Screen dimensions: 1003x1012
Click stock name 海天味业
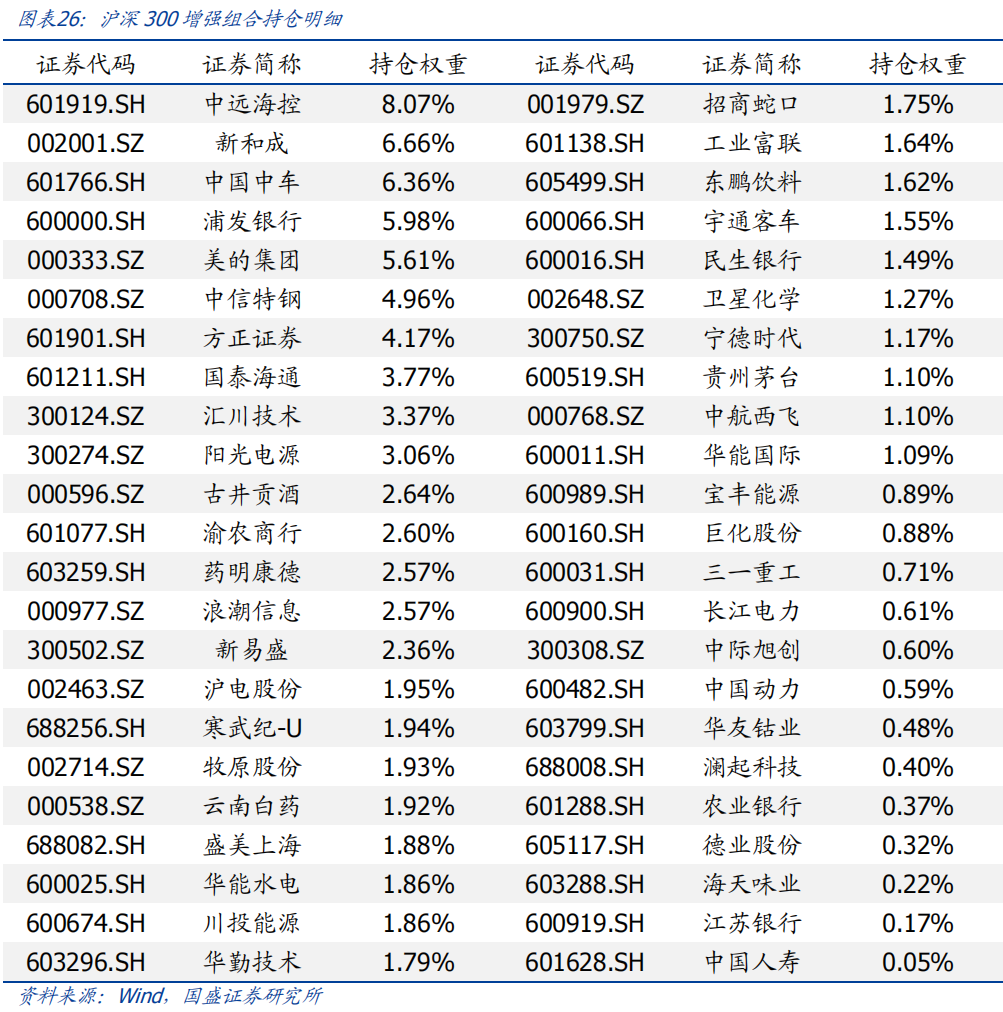[x=752, y=884]
